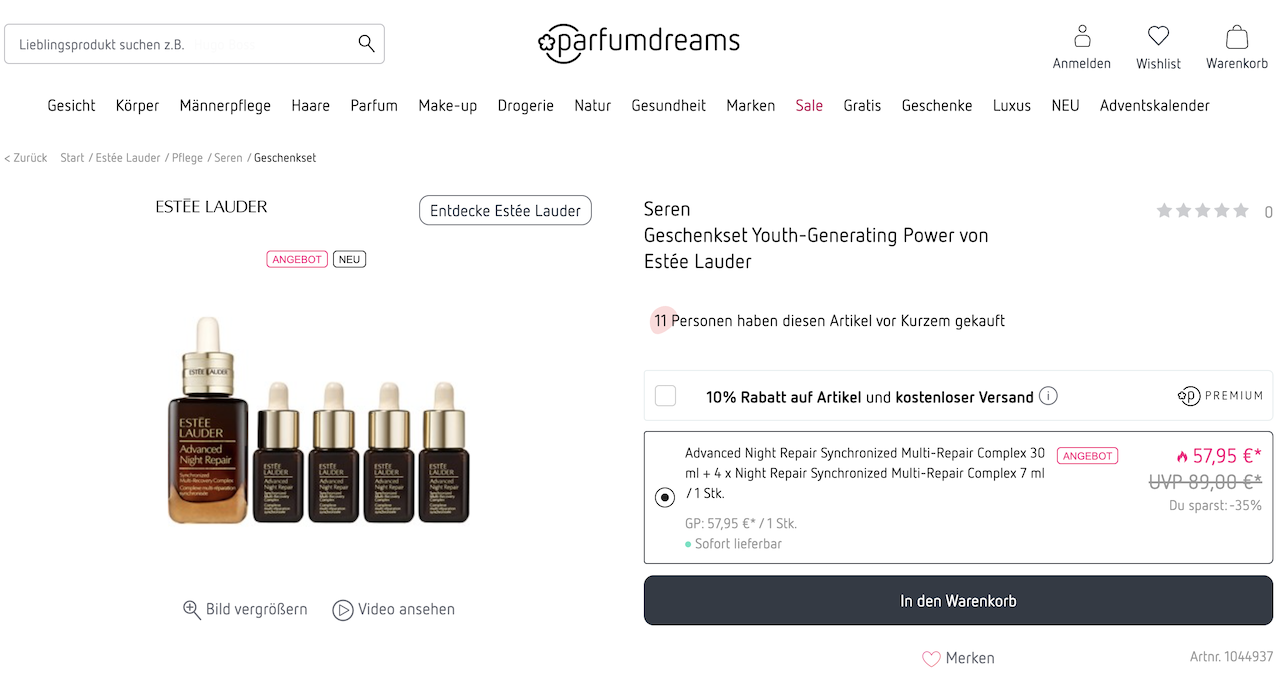This screenshot has height=687, width=1280.
Task: Click the info icon beside kostenloser Versand
Action: tap(1048, 396)
